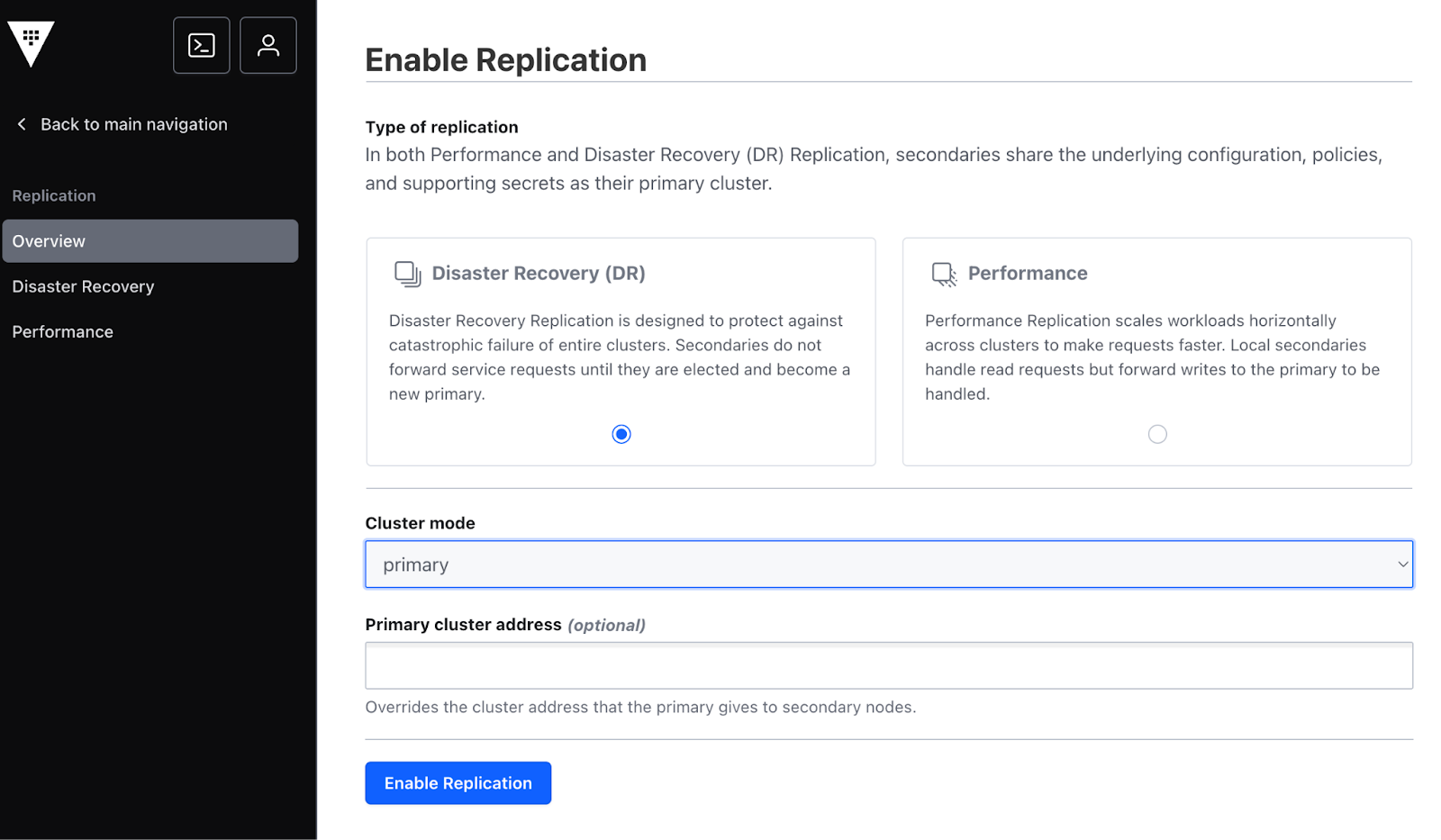
Task: Select the Disaster Recovery radio button
Action: pyautogui.click(x=621, y=434)
